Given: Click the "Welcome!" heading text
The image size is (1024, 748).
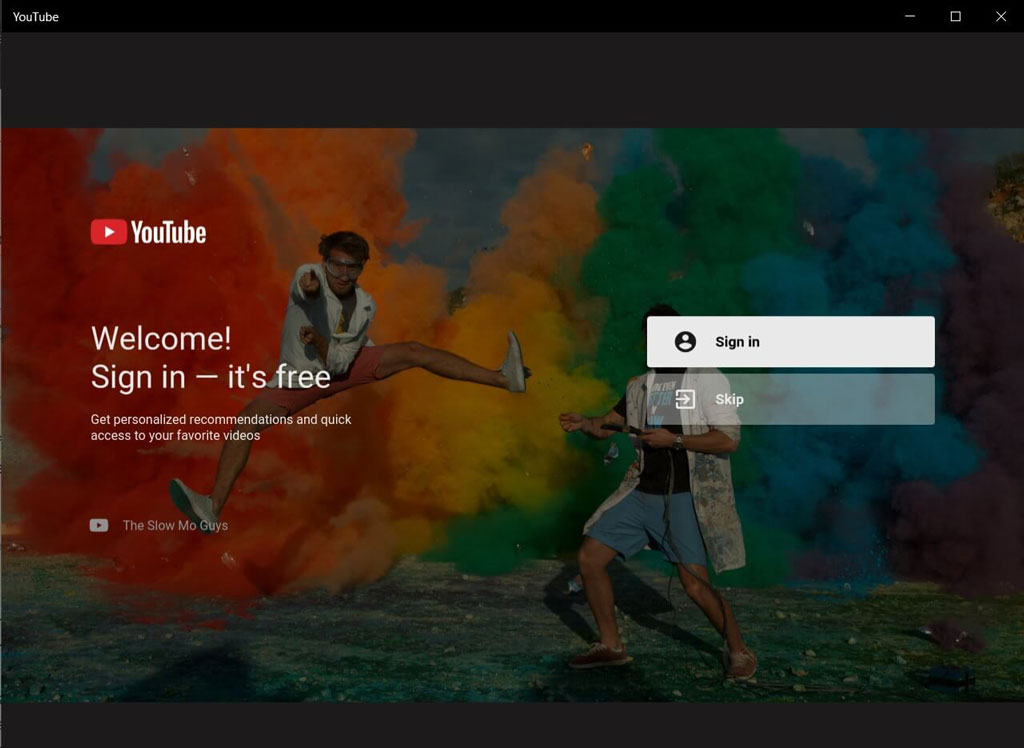Looking at the screenshot, I should [161, 338].
